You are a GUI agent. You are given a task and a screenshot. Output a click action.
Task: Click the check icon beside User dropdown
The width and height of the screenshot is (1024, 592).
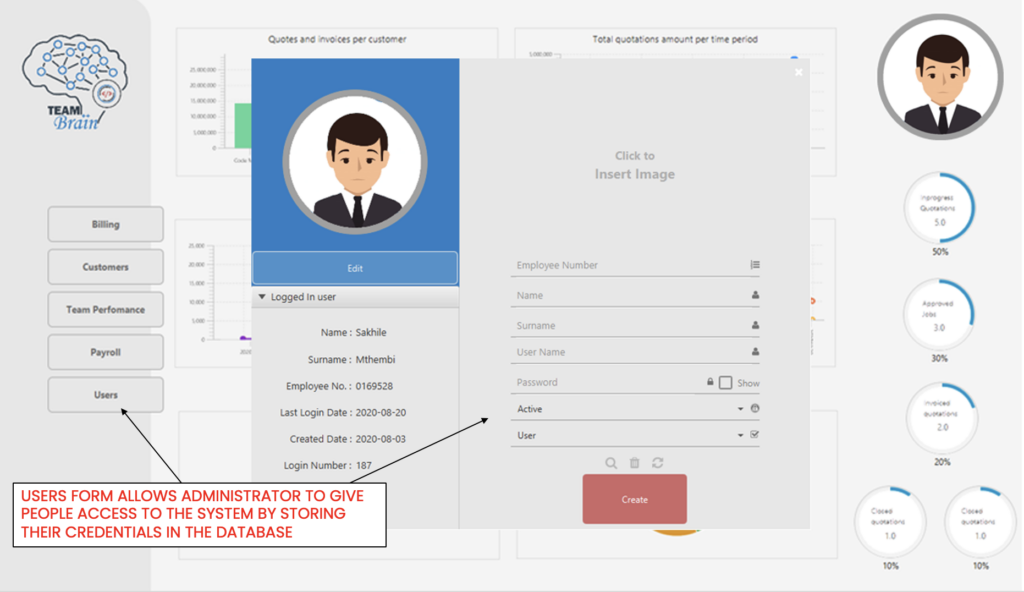coord(755,435)
